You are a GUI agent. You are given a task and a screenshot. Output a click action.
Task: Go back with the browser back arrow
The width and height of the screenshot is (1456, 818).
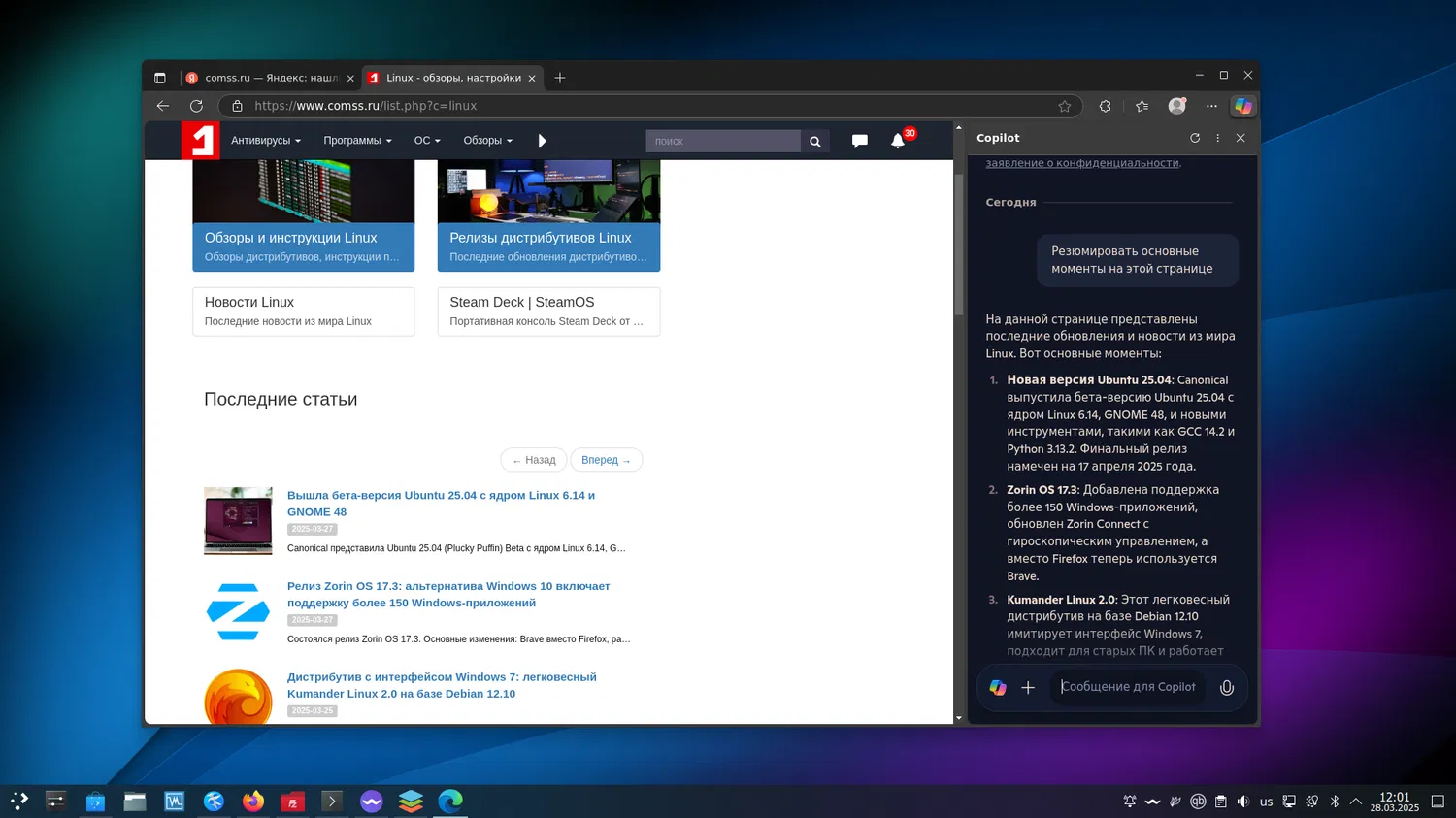point(163,106)
